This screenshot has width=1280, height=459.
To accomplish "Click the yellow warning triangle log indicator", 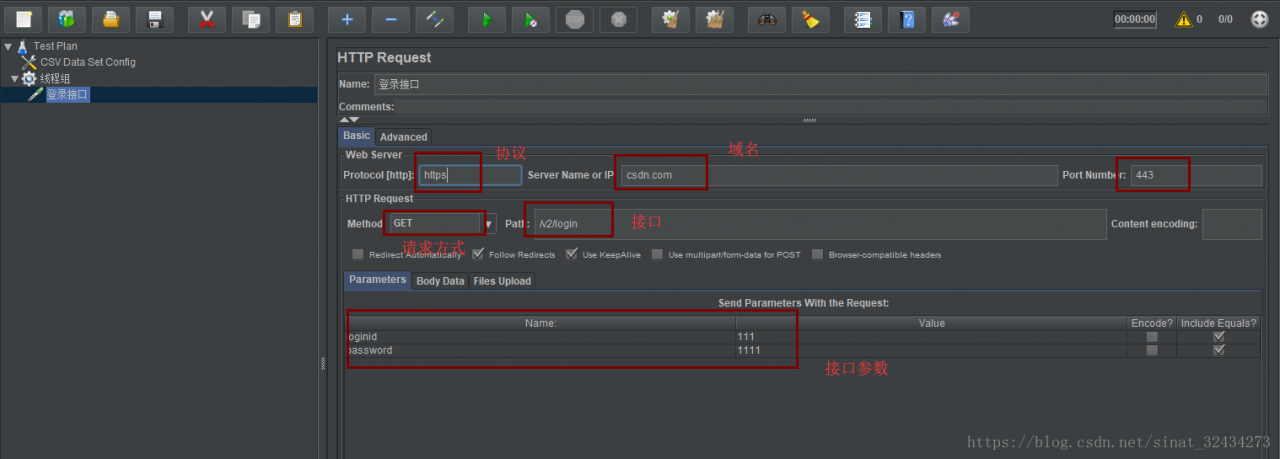I will [x=1184, y=18].
